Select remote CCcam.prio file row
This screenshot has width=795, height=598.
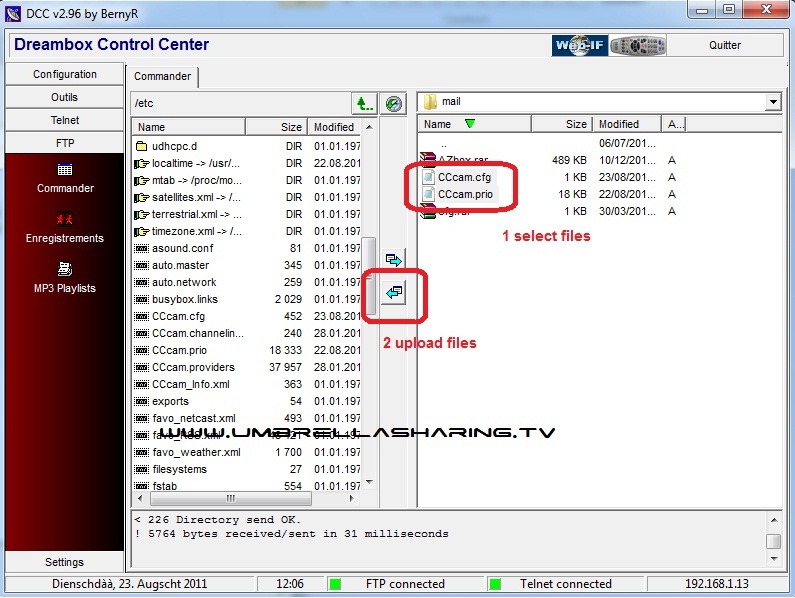[x=247, y=350]
